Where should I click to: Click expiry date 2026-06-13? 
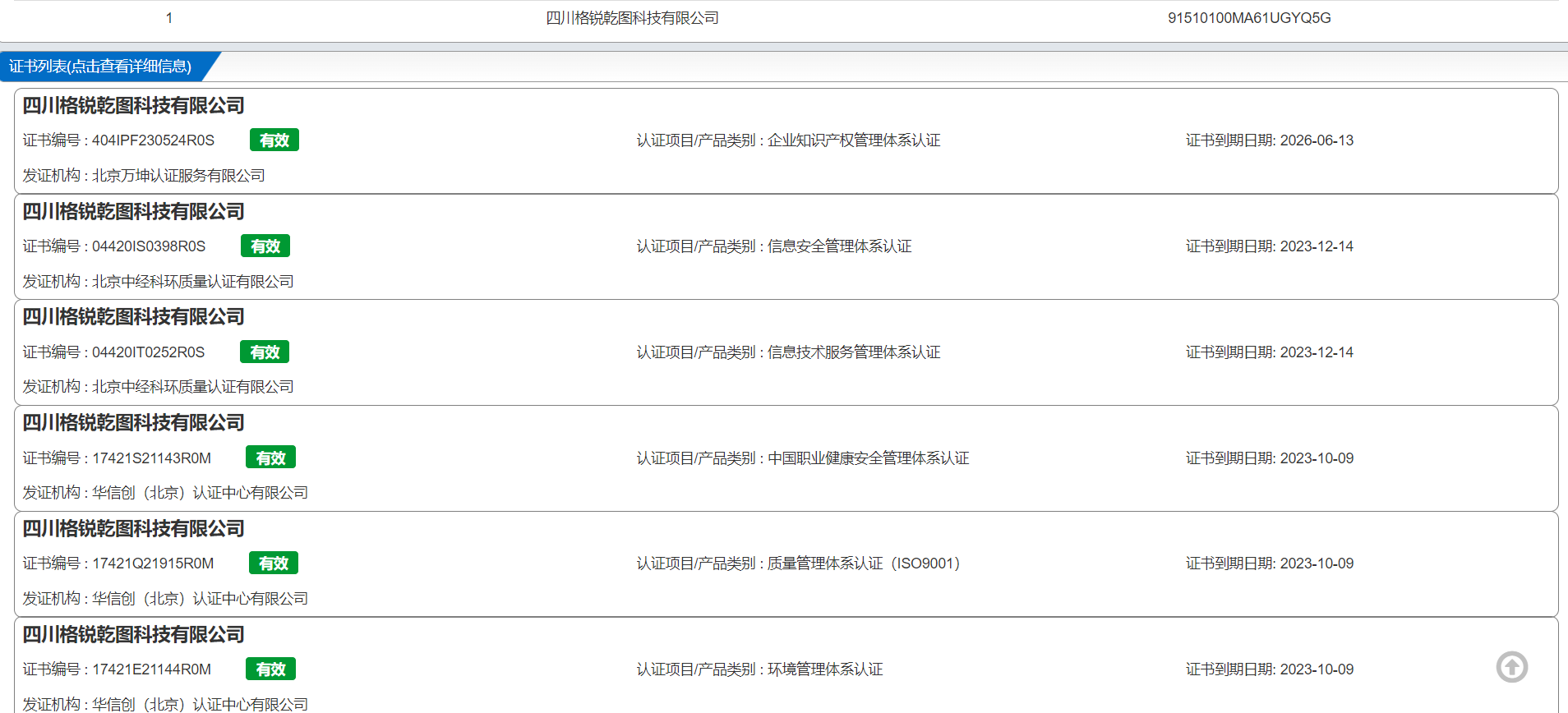point(1317,140)
